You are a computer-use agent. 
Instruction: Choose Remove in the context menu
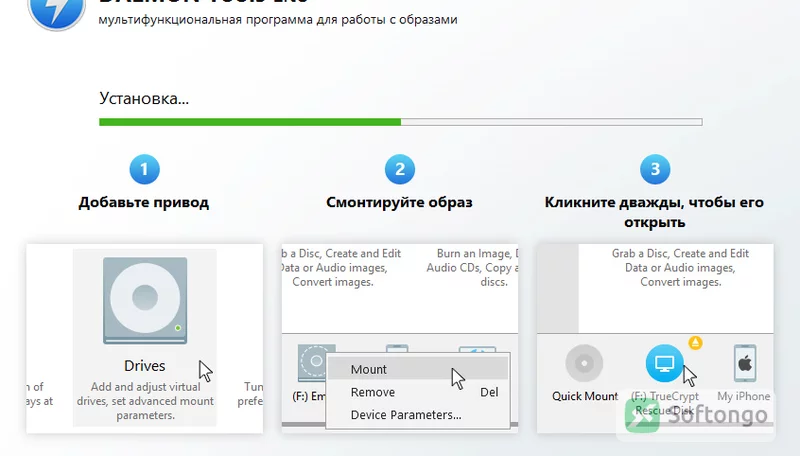click(x=417, y=392)
